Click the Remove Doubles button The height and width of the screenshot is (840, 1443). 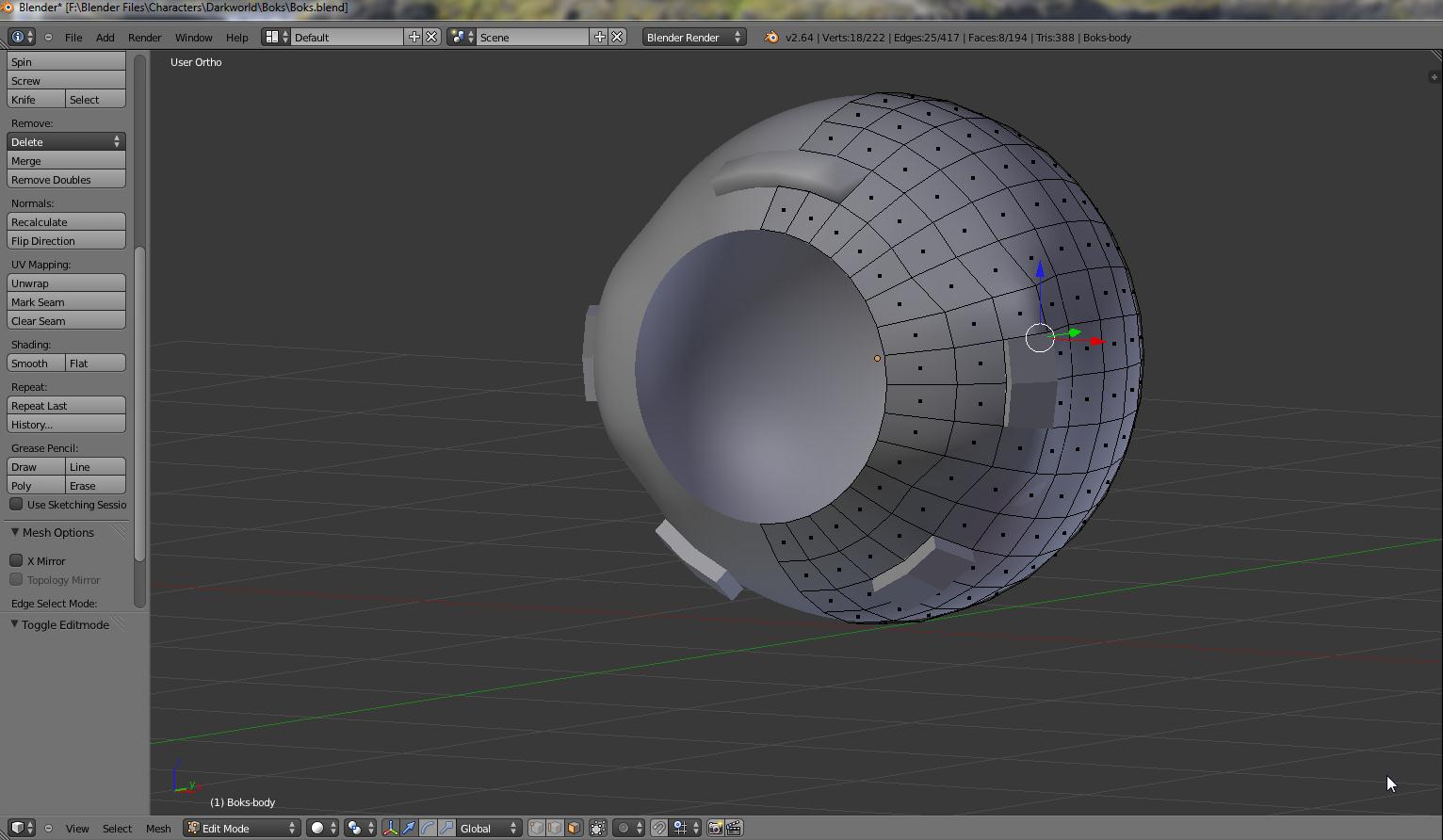pos(66,179)
